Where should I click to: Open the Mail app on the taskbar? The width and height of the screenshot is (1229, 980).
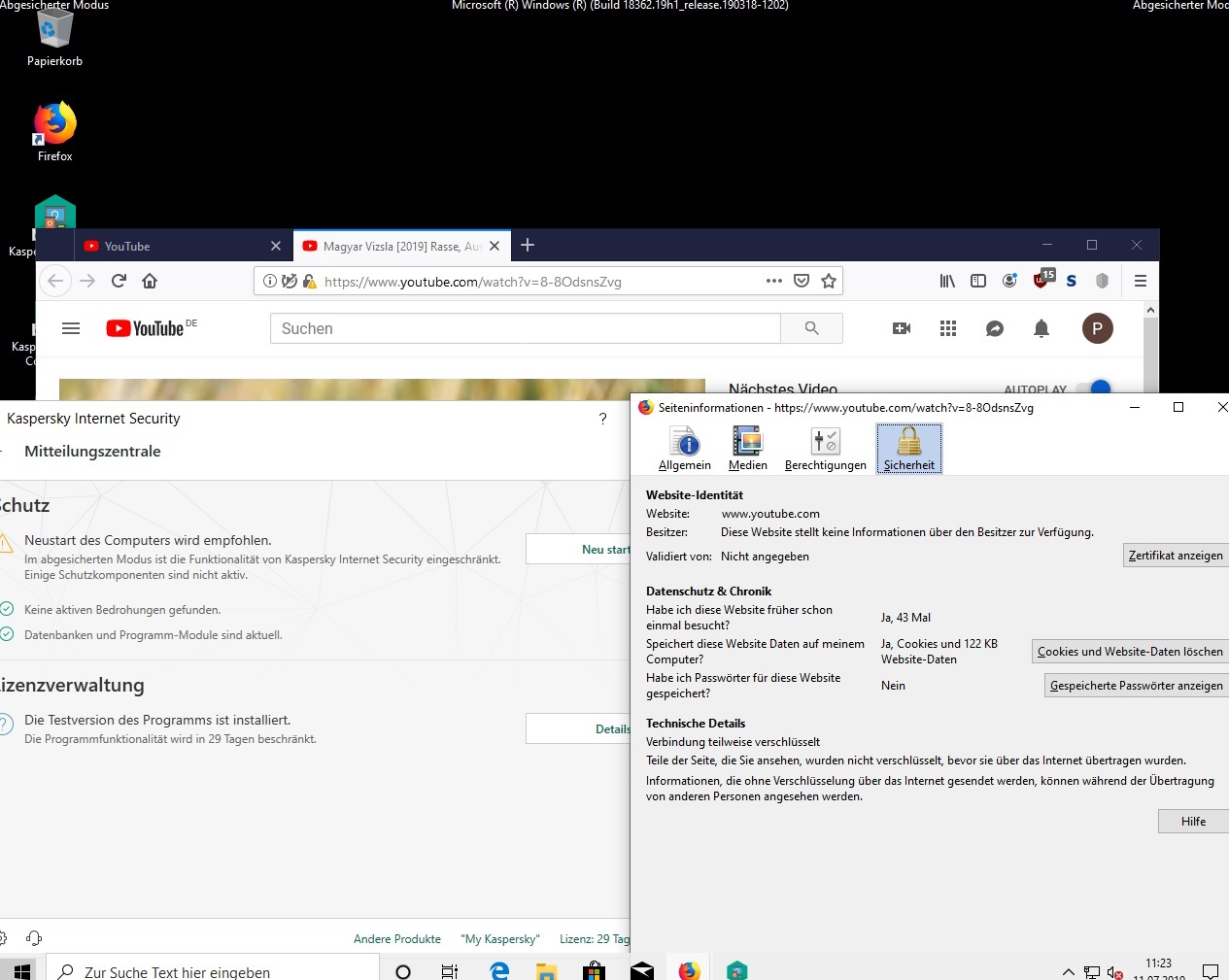(x=642, y=971)
